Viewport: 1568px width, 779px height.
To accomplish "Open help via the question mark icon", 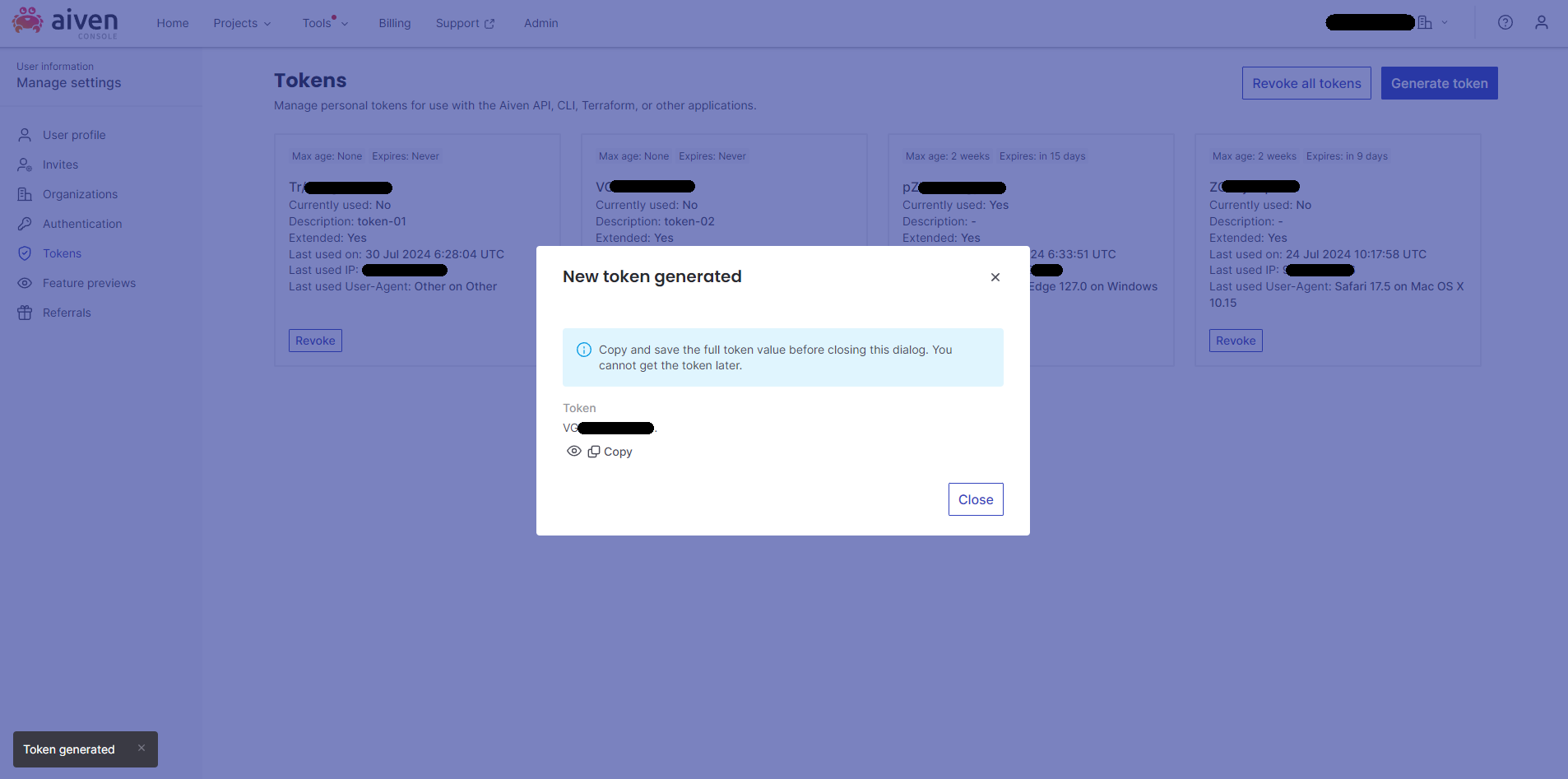I will coord(1506,22).
